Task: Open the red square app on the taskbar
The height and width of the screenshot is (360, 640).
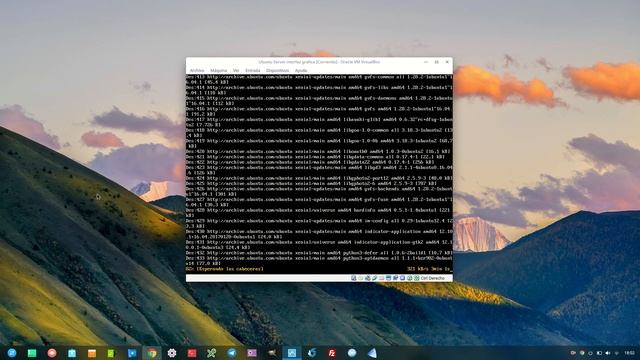Action: click(x=192, y=353)
